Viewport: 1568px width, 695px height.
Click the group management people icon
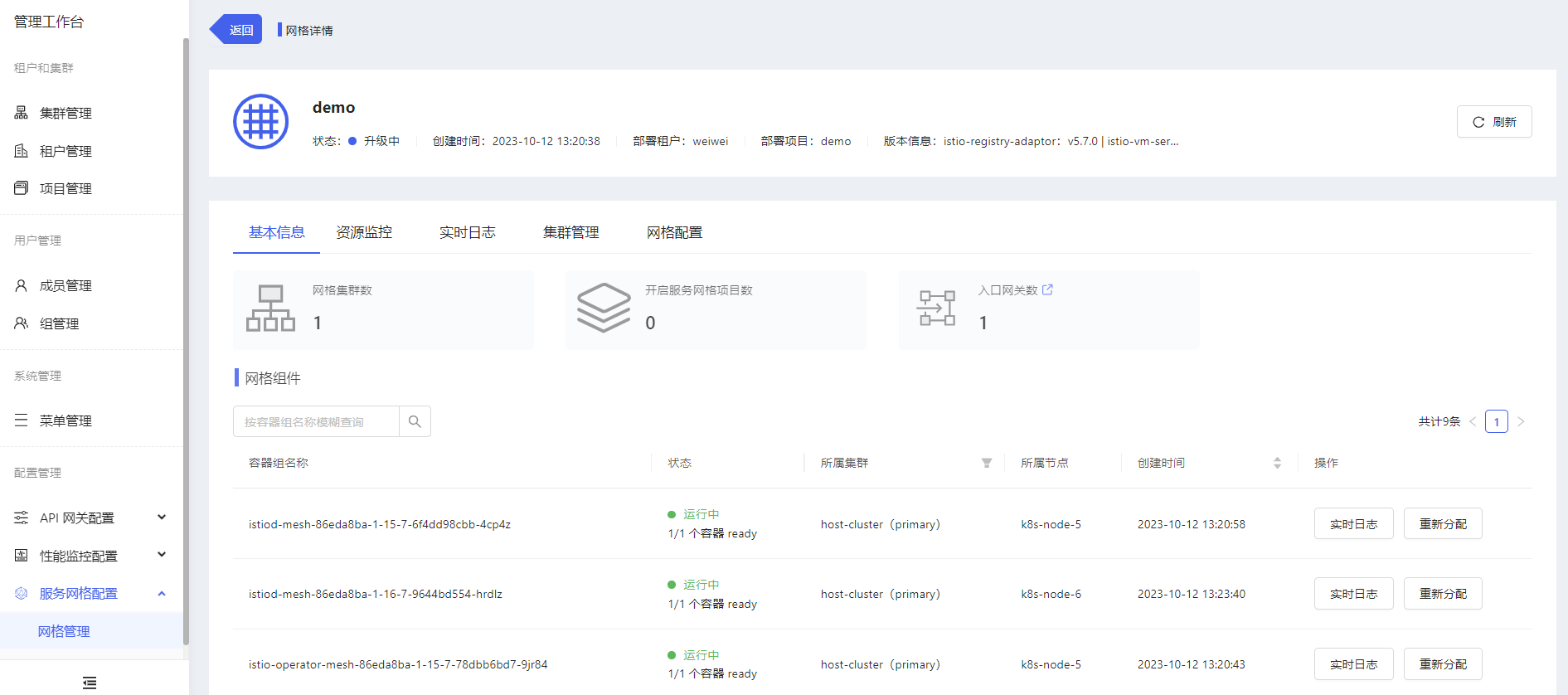22,323
